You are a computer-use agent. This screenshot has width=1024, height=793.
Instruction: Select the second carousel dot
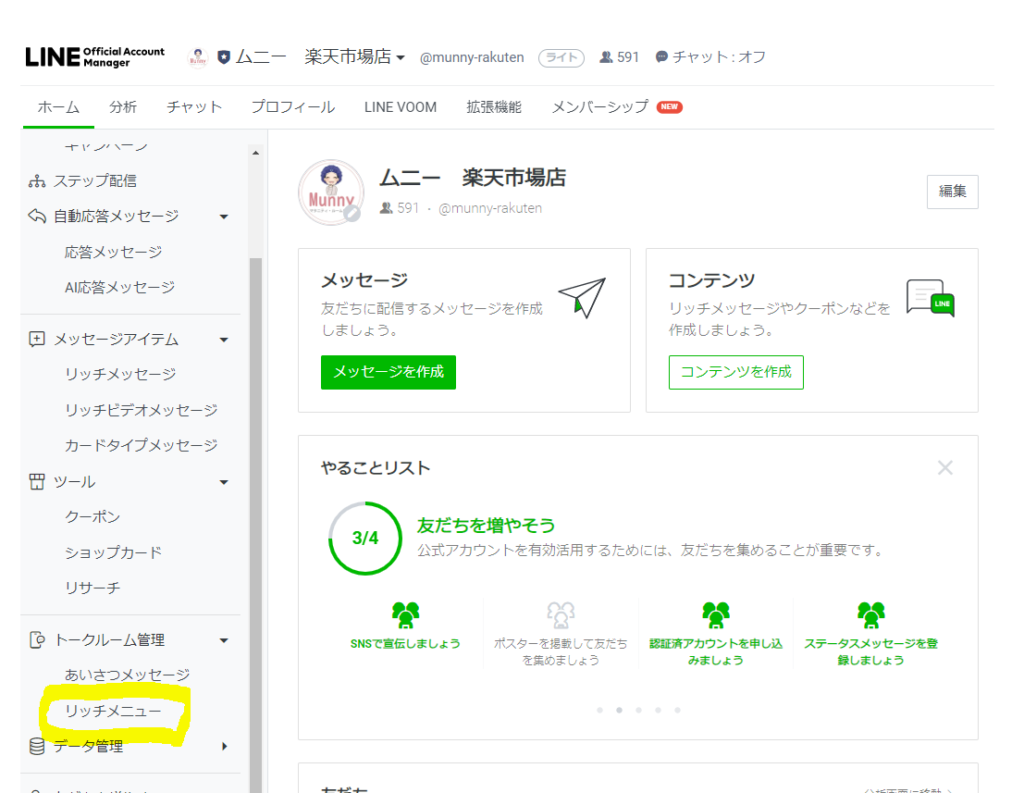[619, 709]
